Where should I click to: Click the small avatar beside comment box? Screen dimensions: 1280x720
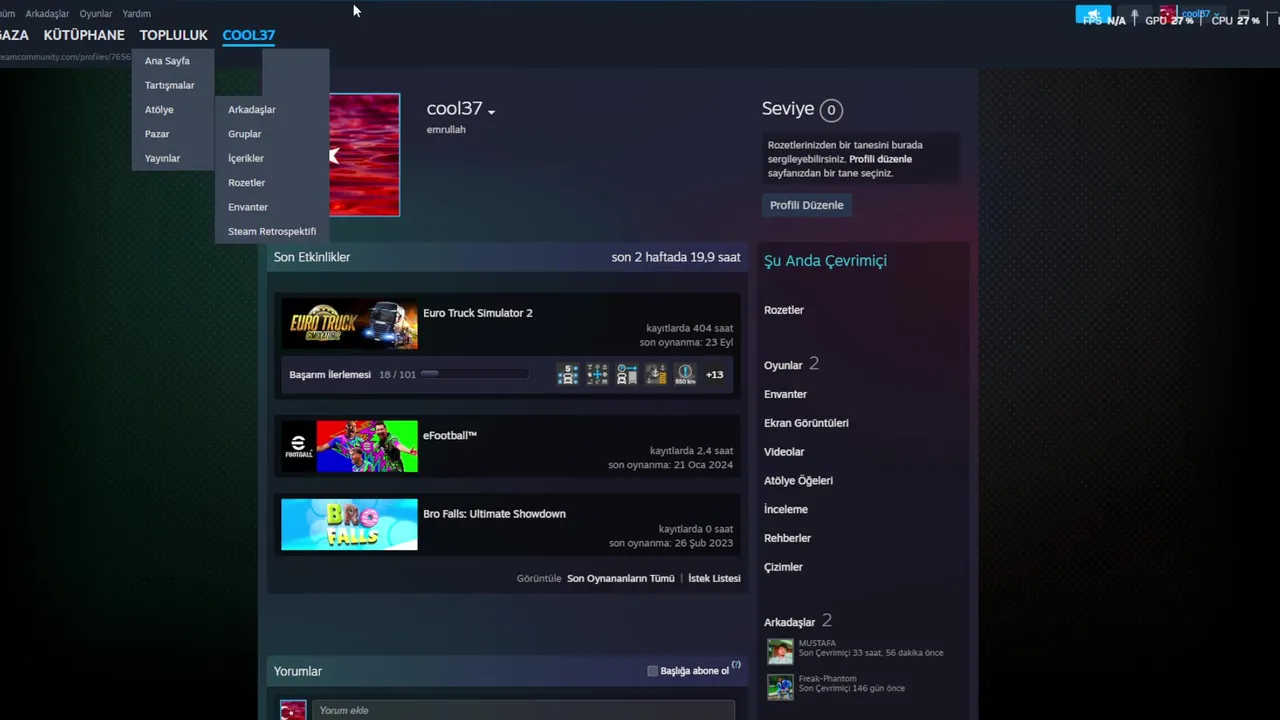coord(293,710)
